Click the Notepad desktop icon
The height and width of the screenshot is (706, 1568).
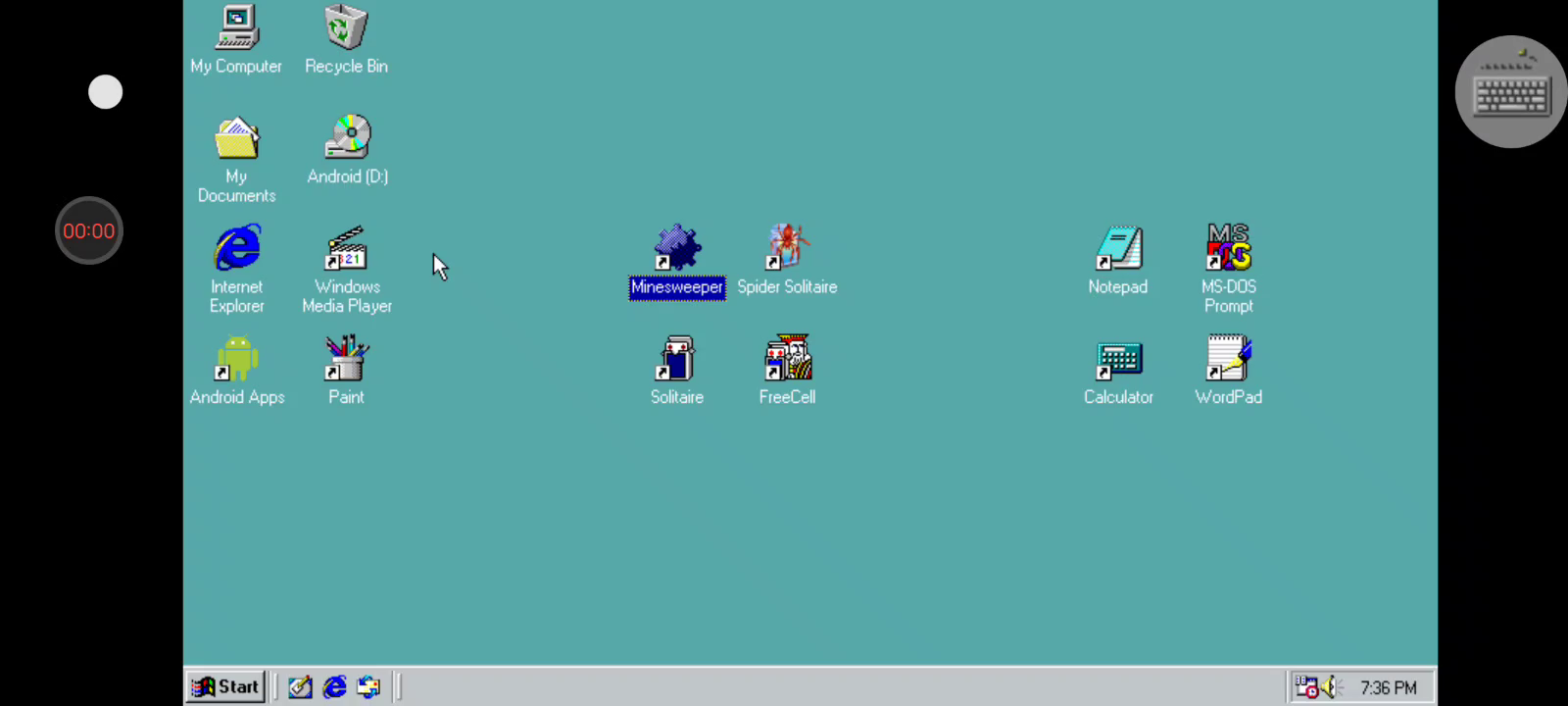(1118, 249)
